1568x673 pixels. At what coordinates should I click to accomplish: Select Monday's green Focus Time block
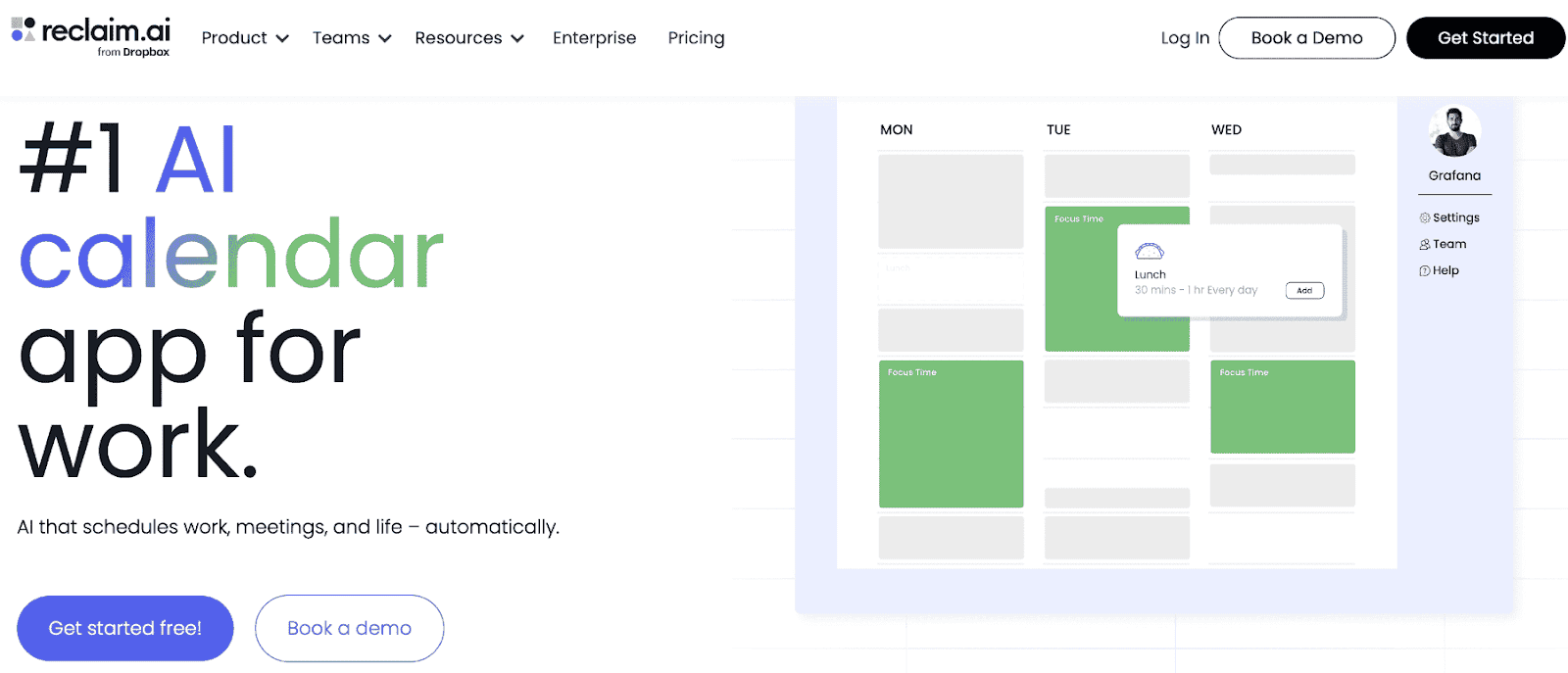(x=951, y=434)
